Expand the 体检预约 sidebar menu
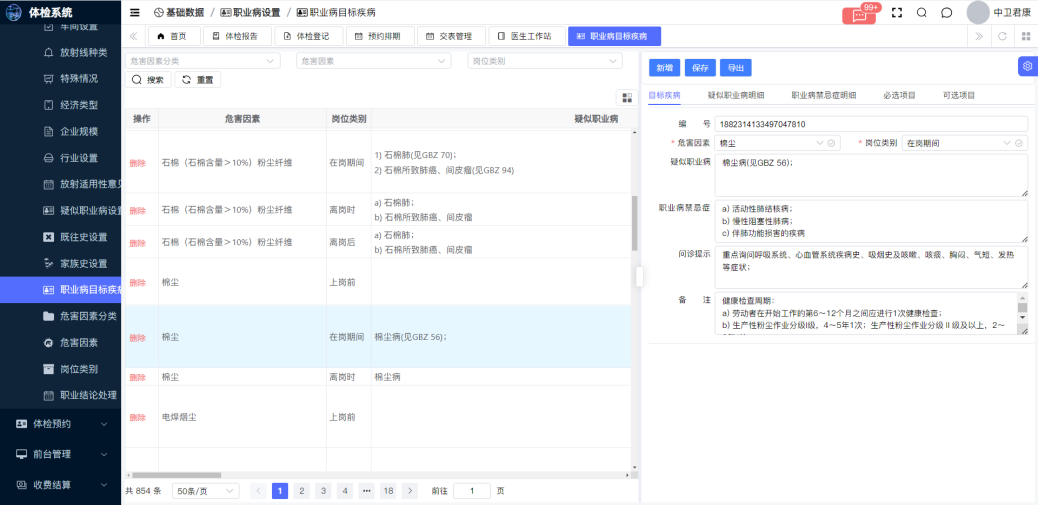This screenshot has width=1038, height=505. pos(60,423)
